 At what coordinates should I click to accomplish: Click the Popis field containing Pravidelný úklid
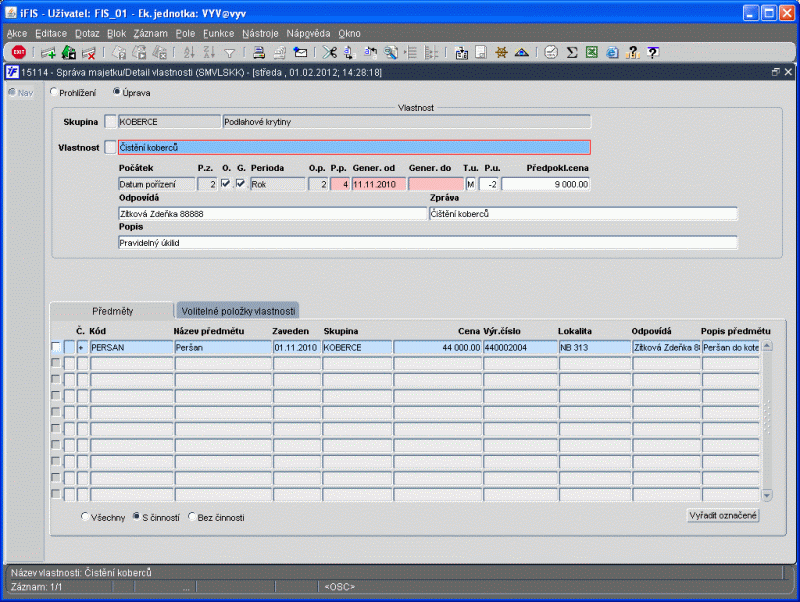coord(428,243)
